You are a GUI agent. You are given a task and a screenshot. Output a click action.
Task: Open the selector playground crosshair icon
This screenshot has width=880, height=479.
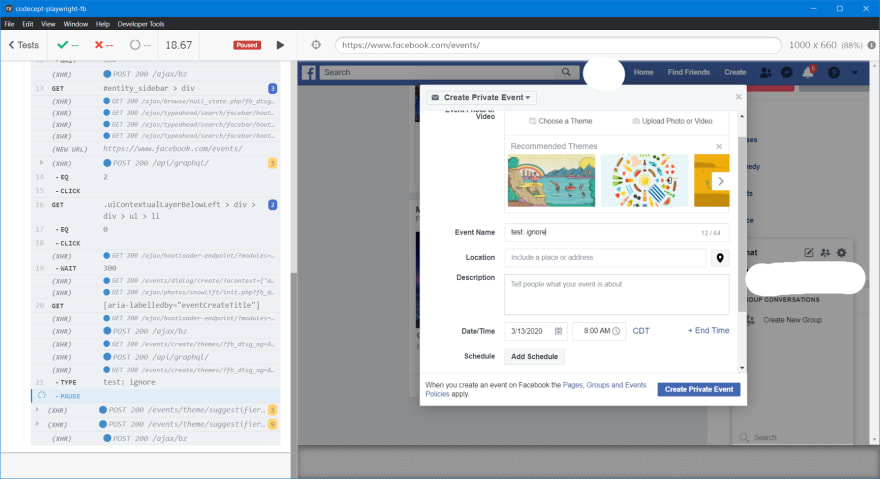pos(316,45)
